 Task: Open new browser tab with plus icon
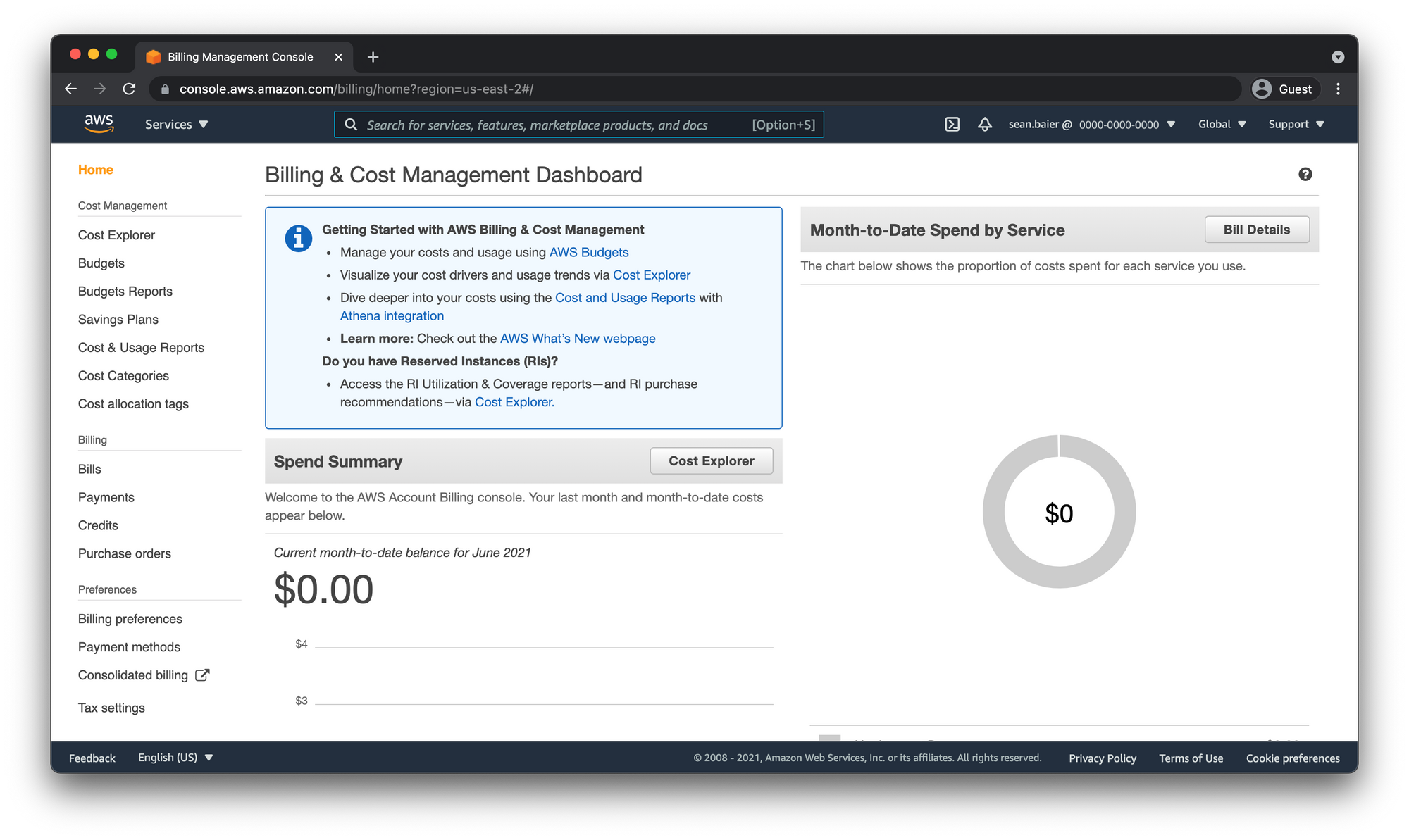(373, 57)
